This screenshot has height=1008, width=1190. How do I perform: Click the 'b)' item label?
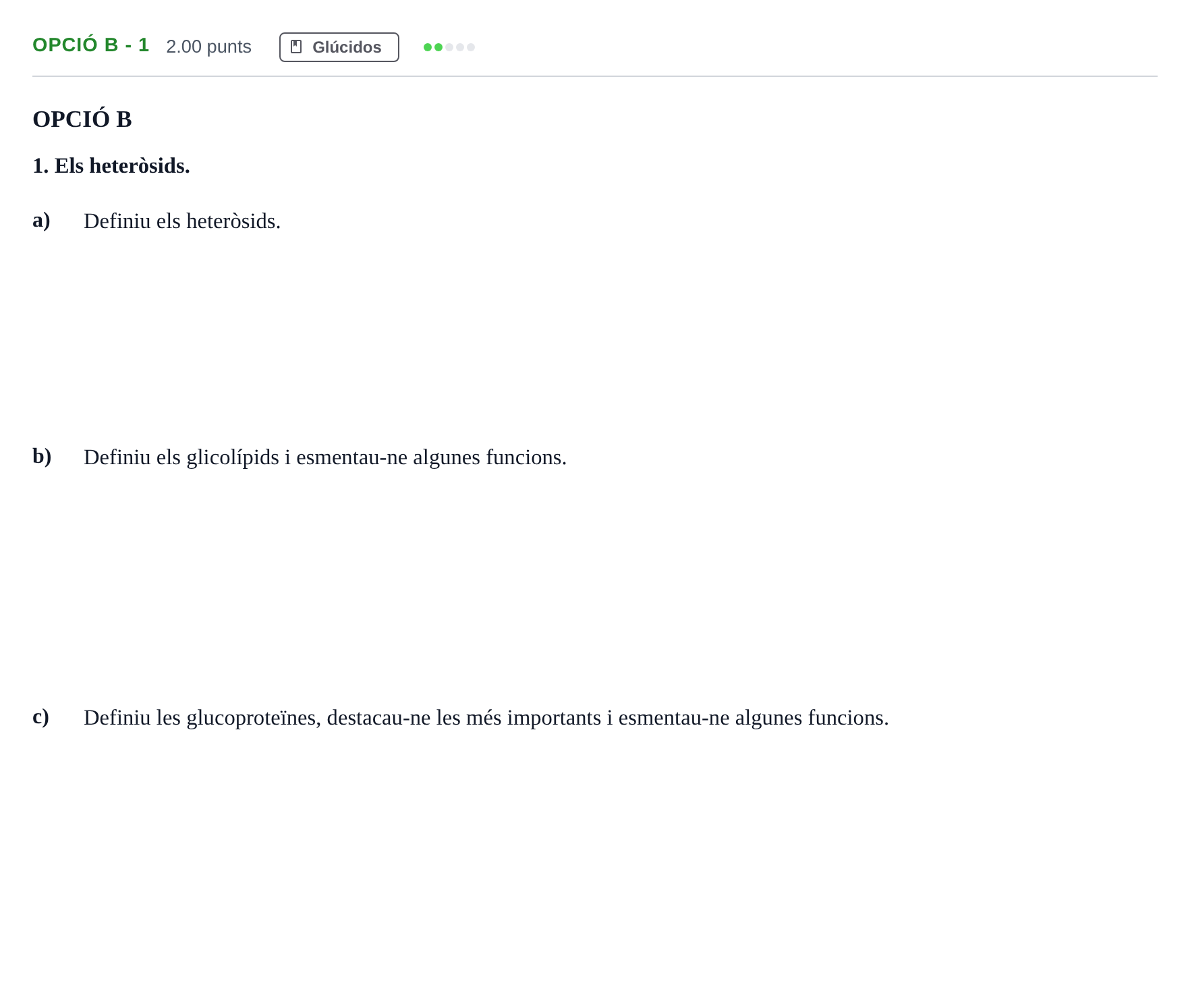click(42, 457)
